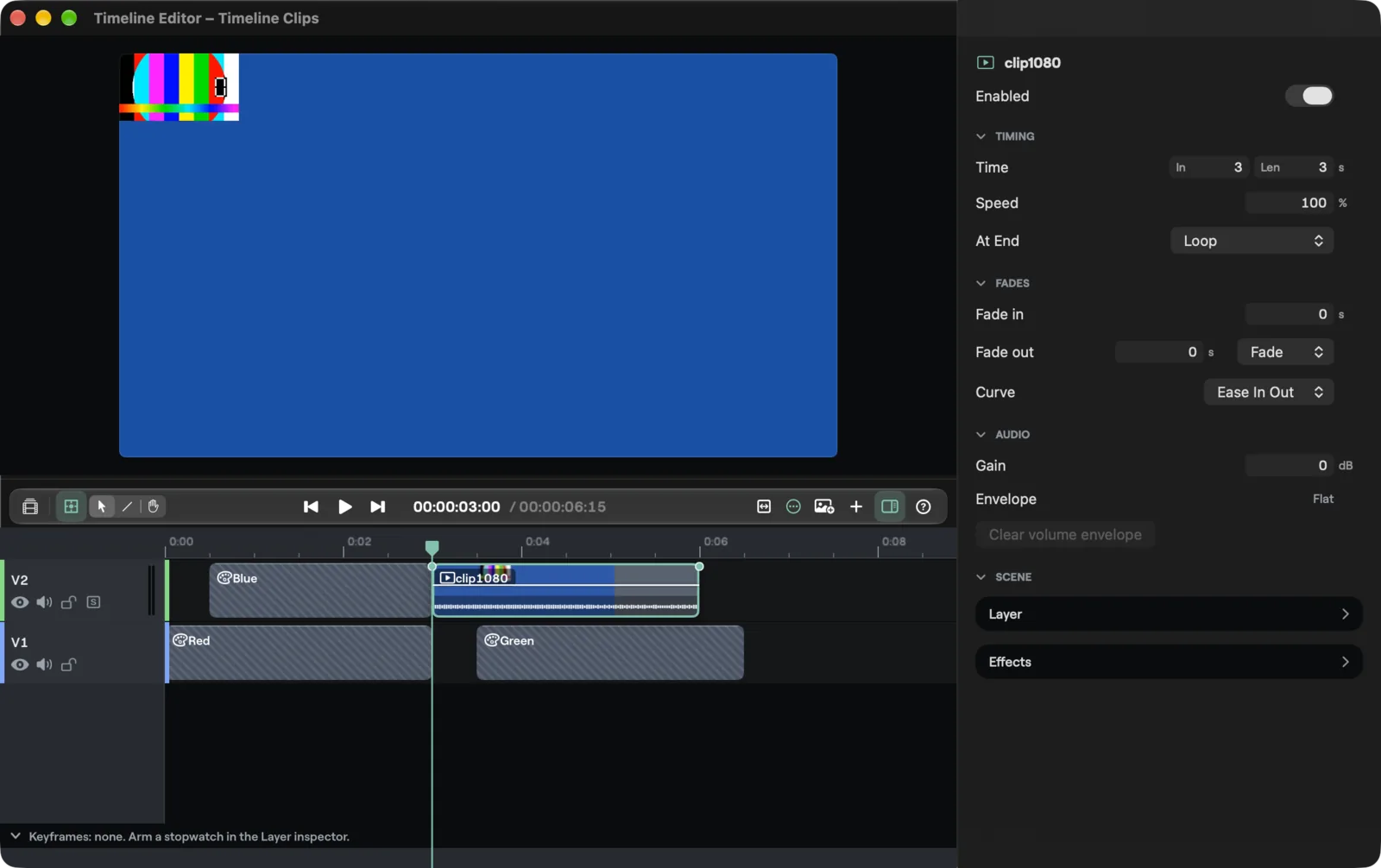Open the Curve Ease In Out dropdown
The image size is (1381, 868).
1269,392
